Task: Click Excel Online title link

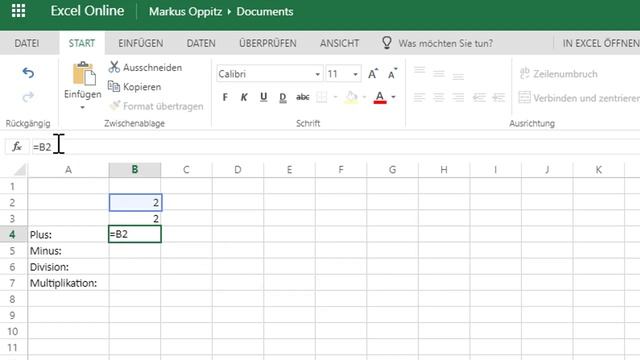Action: coord(87,11)
